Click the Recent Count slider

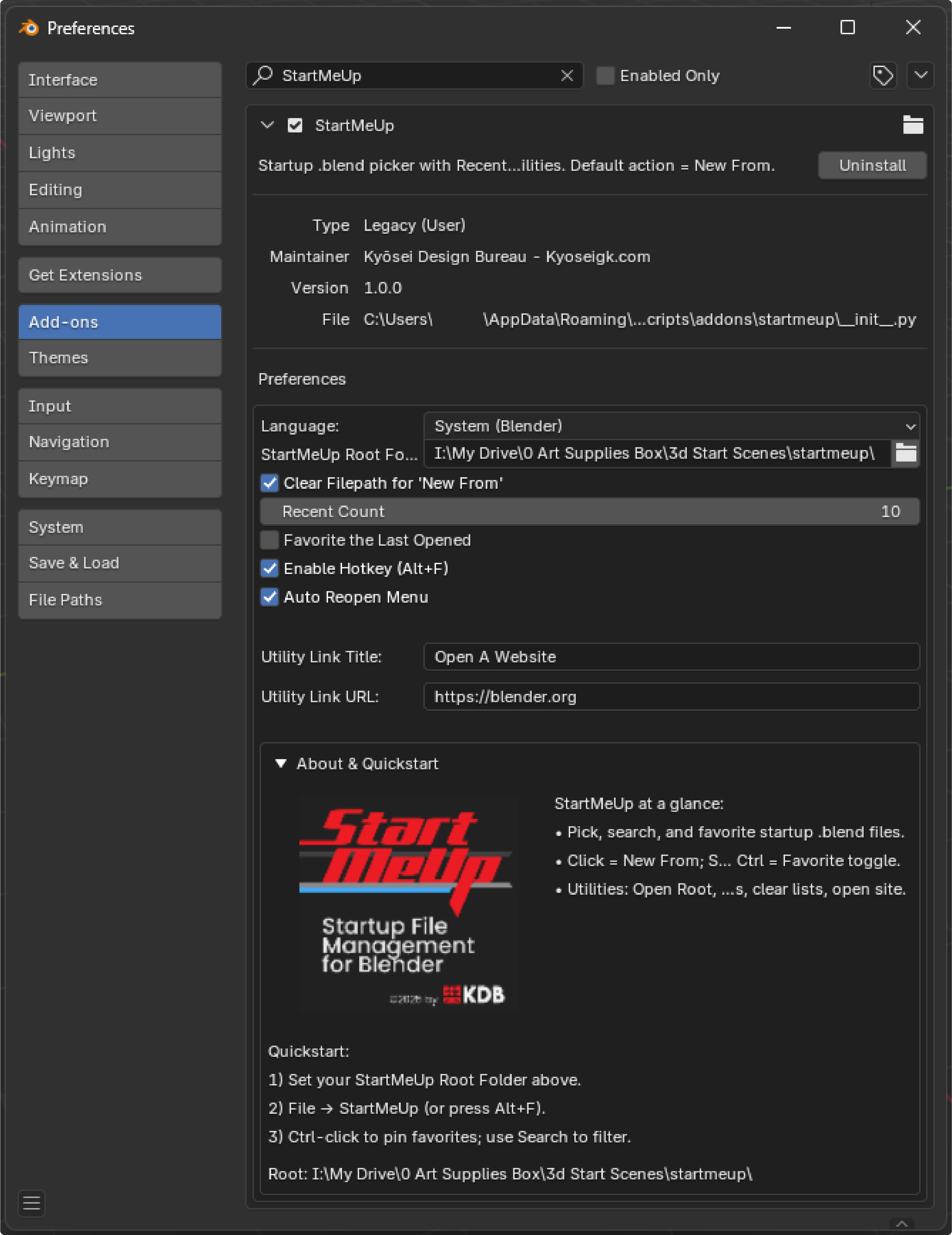tap(589, 512)
